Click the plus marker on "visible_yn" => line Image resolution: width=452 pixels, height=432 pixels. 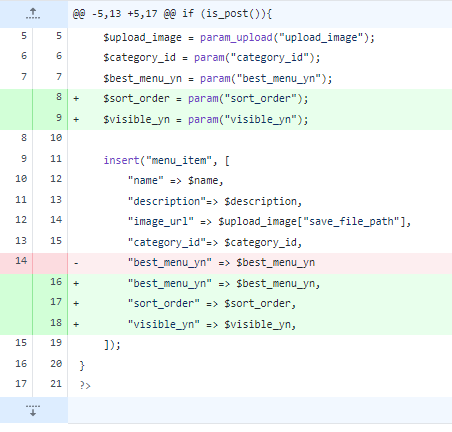click(76, 324)
